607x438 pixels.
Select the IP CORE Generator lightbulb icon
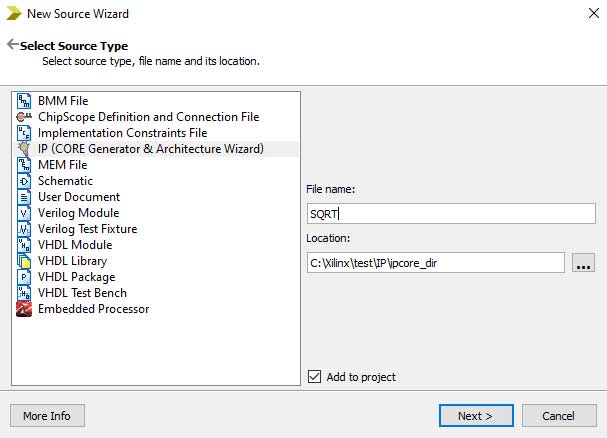[x=25, y=149]
